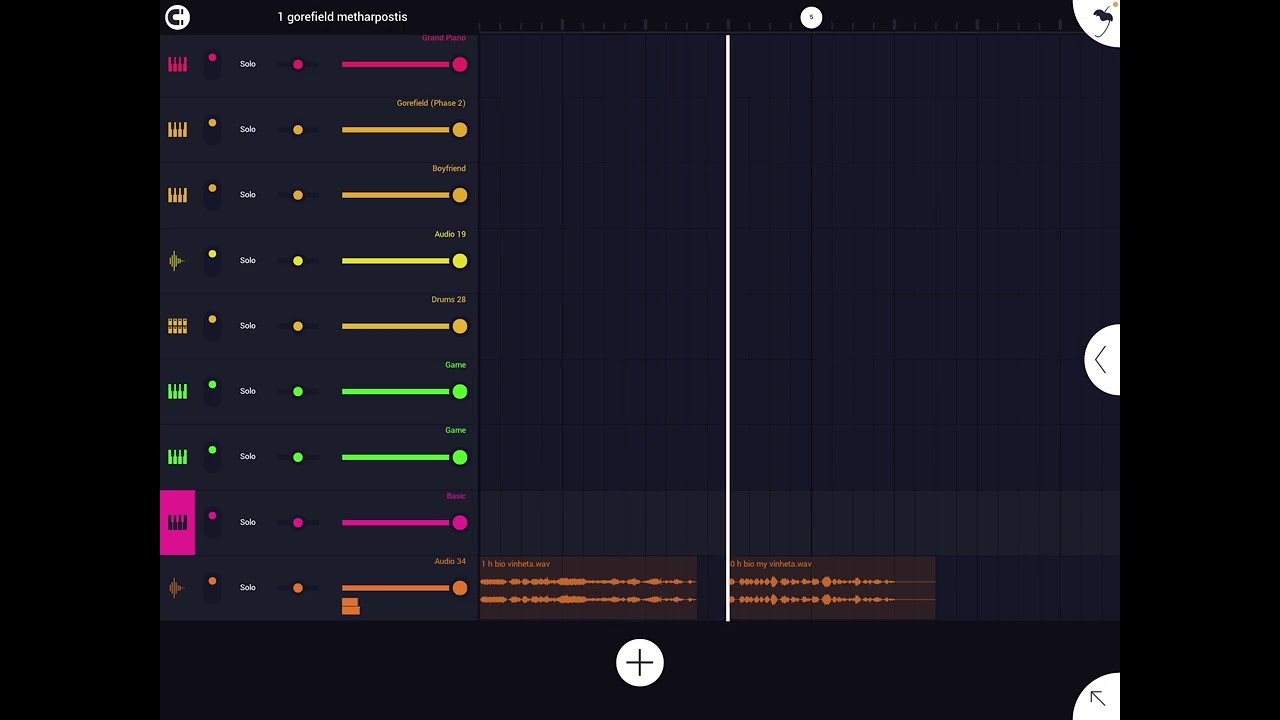
Task: Open the Grand Piano instrument icon
Action: coord(177,64)
